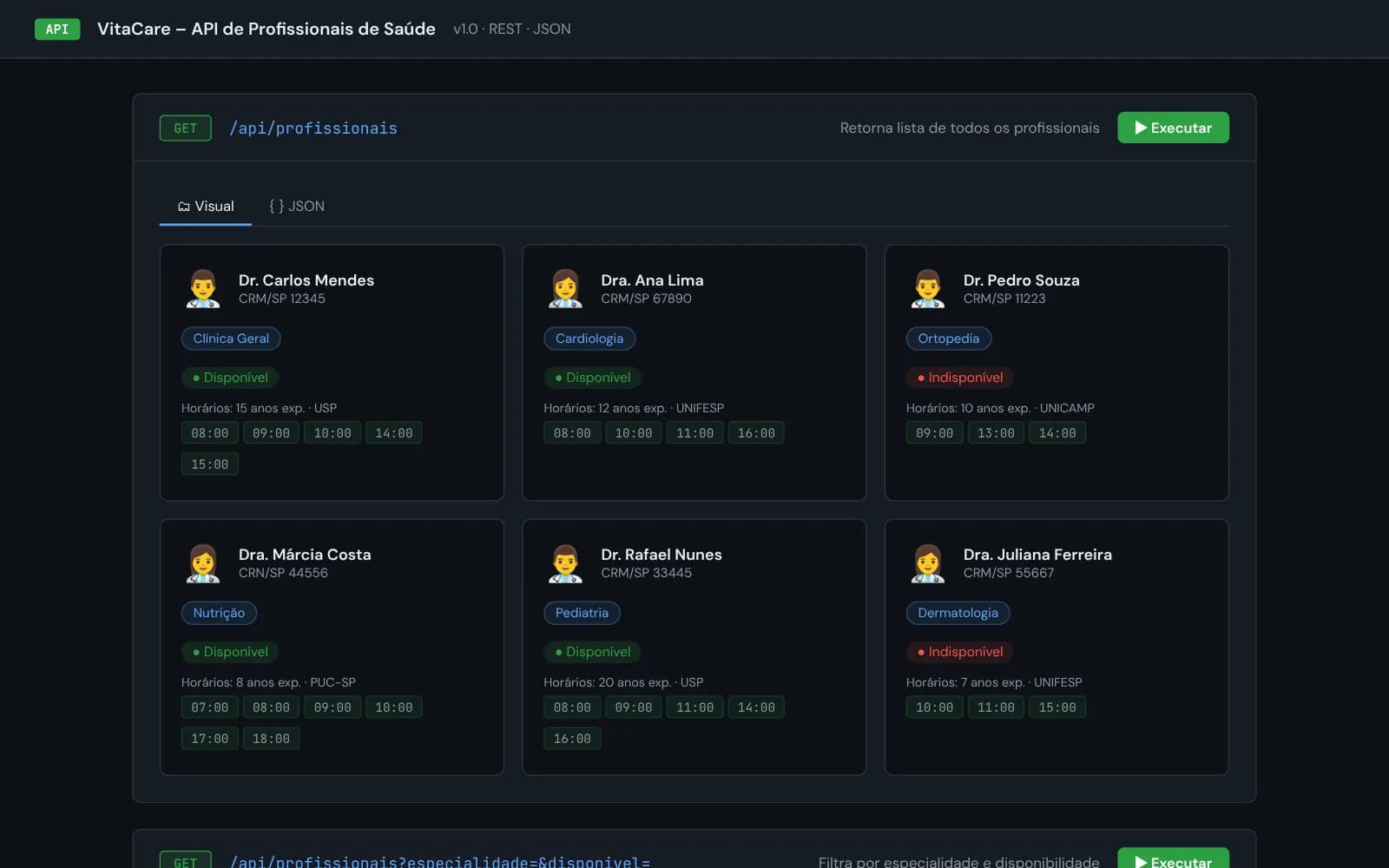Click Dr. Pedro Souza avatar icon
1389x868 pixels.
pyautogui.click(x=928, y=288)
